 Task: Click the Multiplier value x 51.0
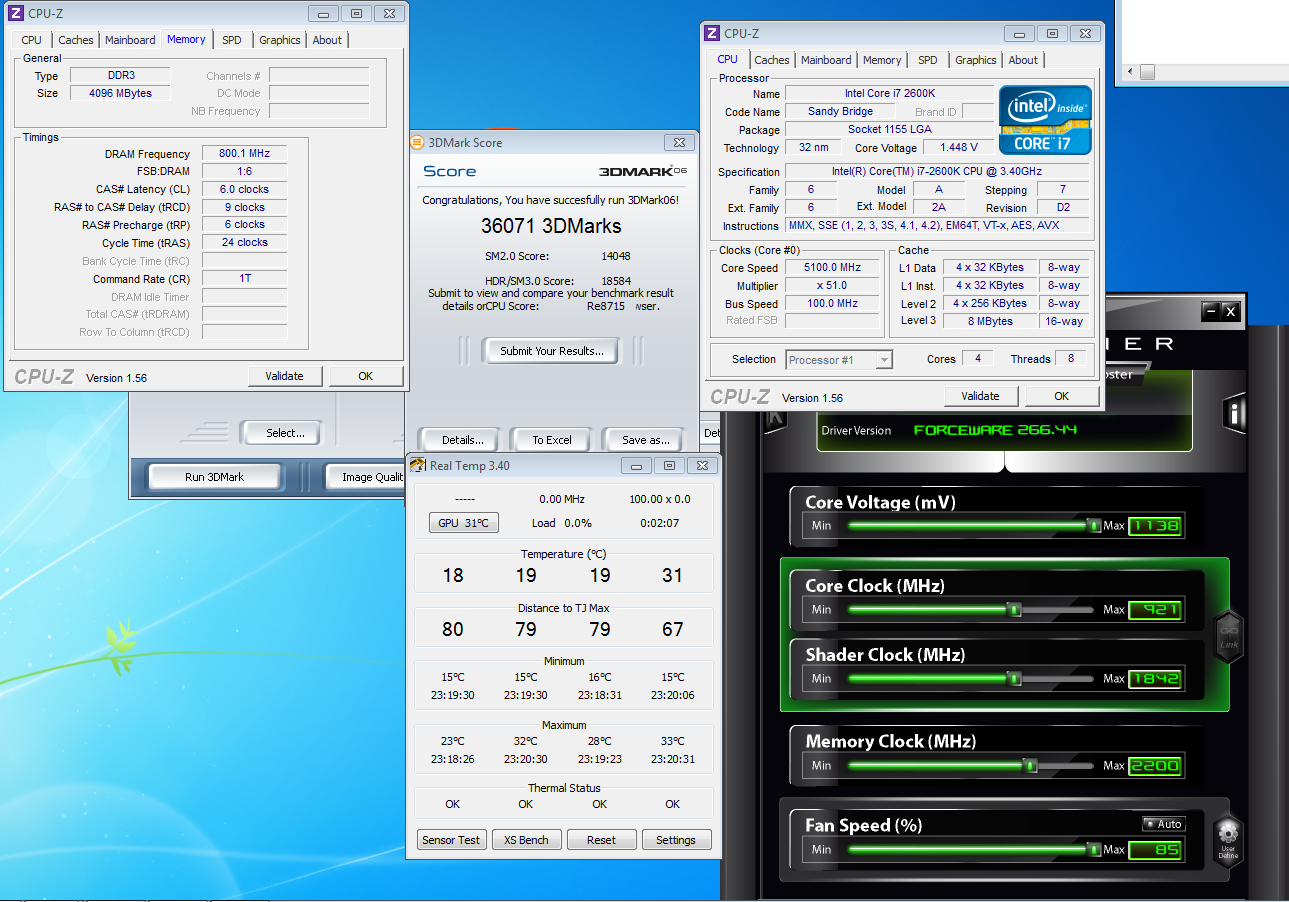(x=832, y=286)
